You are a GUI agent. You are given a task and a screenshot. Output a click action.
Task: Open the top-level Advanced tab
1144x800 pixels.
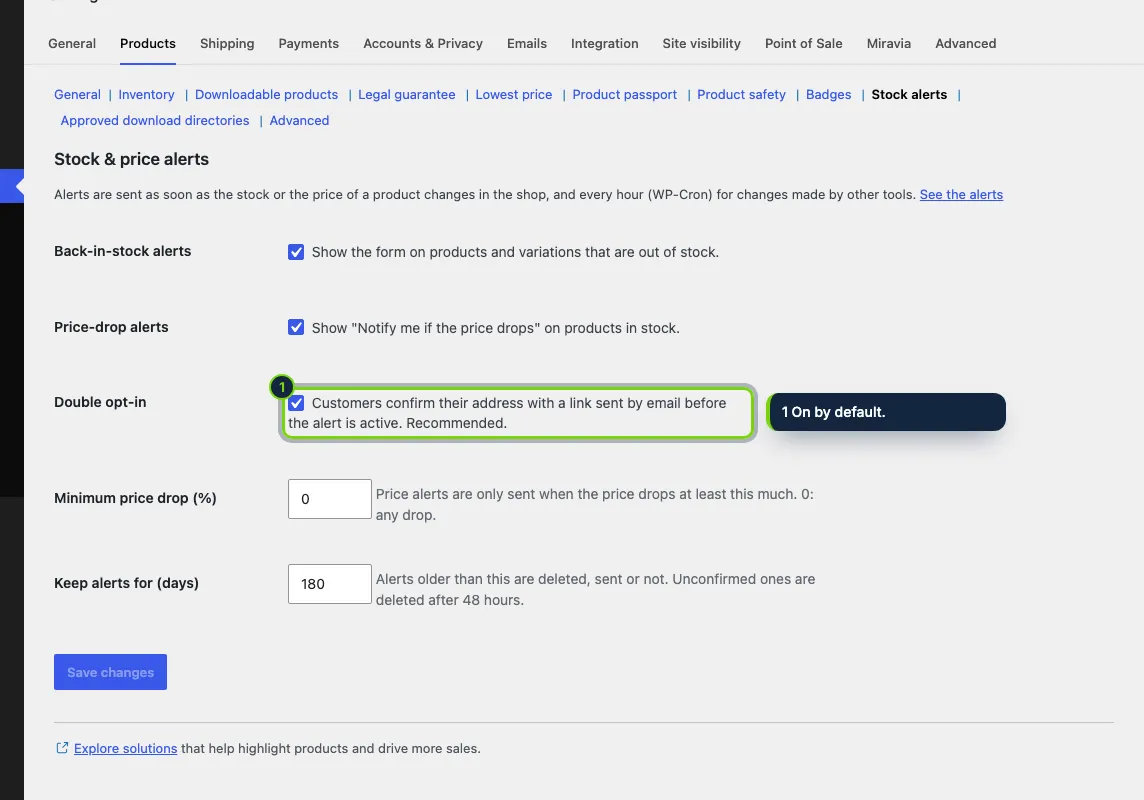click(x=965, y=44)
